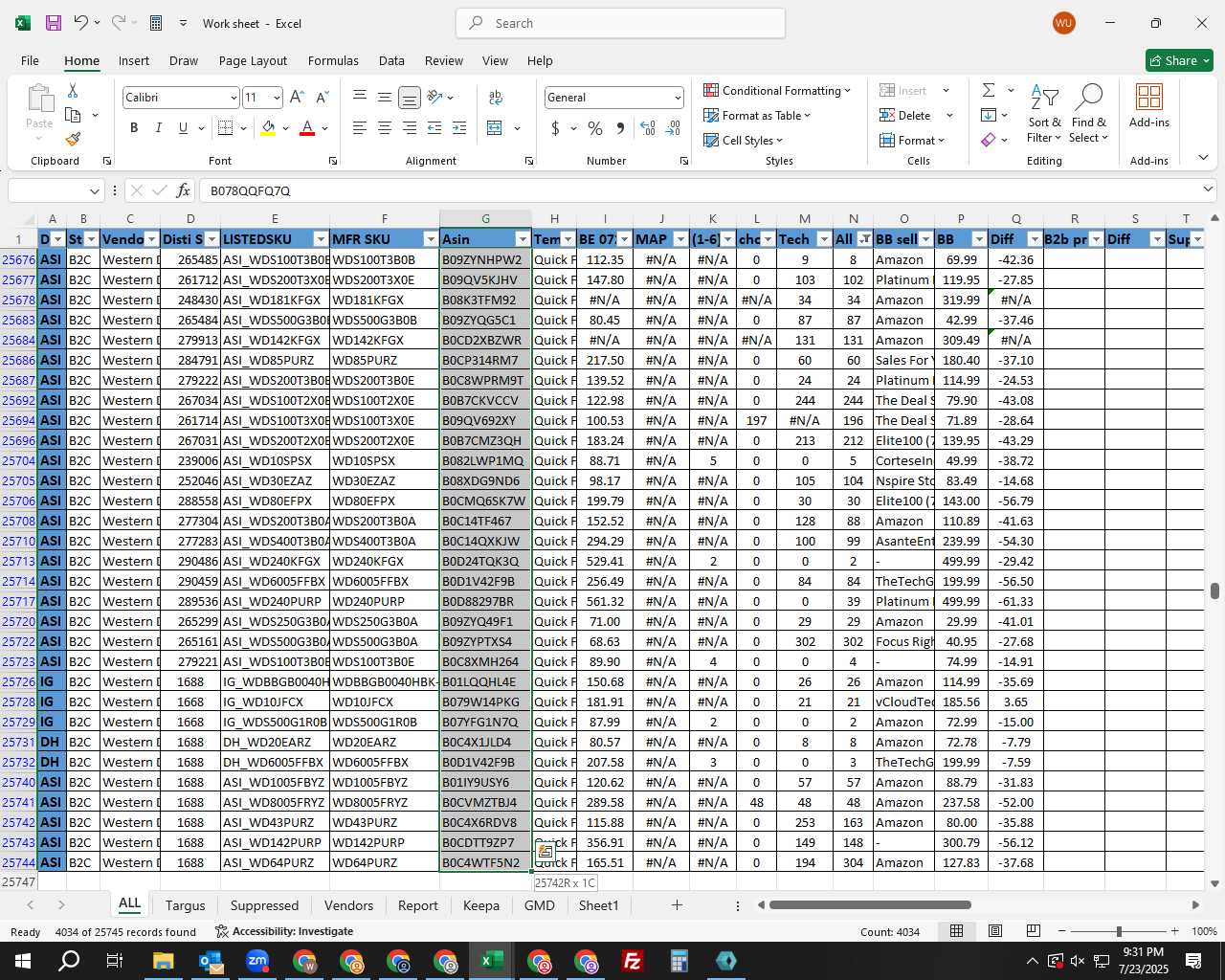The image size is (1225, 980).
Task: Open Find & Select
Action: (x=1088, y=113)
